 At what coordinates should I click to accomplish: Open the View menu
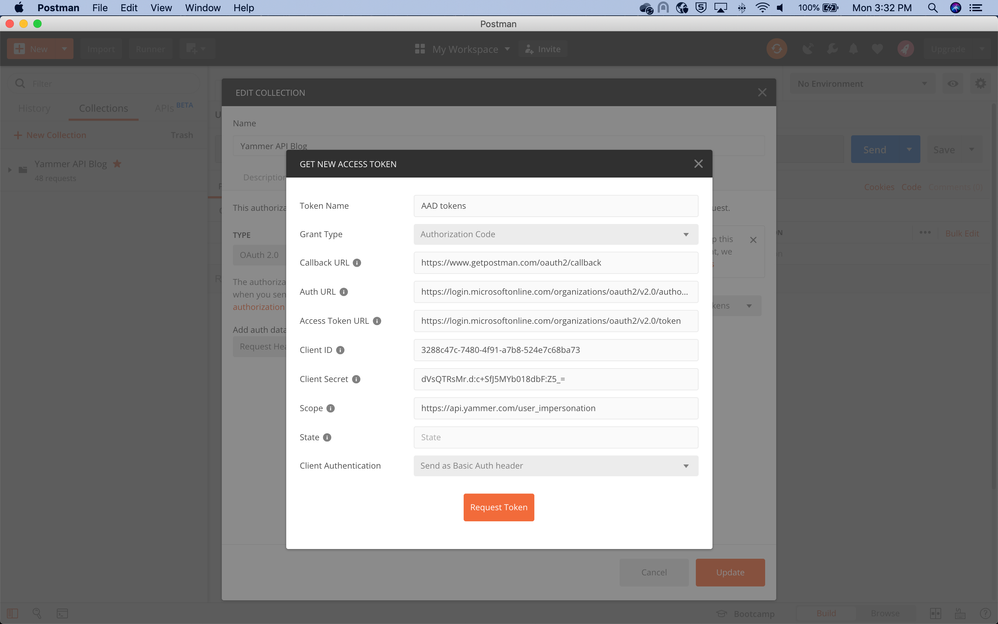pyautogui.click(x=161, y=8)
